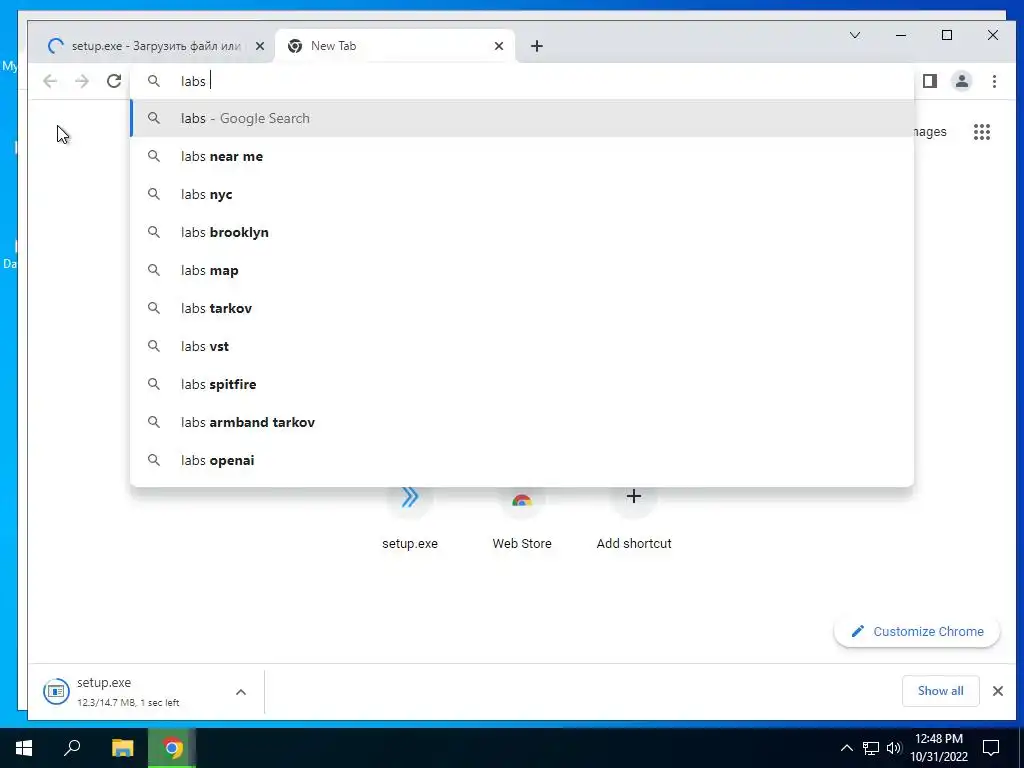Click the Chrome taskbar icon
The height and width of the screenshot is (768, 1024).
click(172, 748)
